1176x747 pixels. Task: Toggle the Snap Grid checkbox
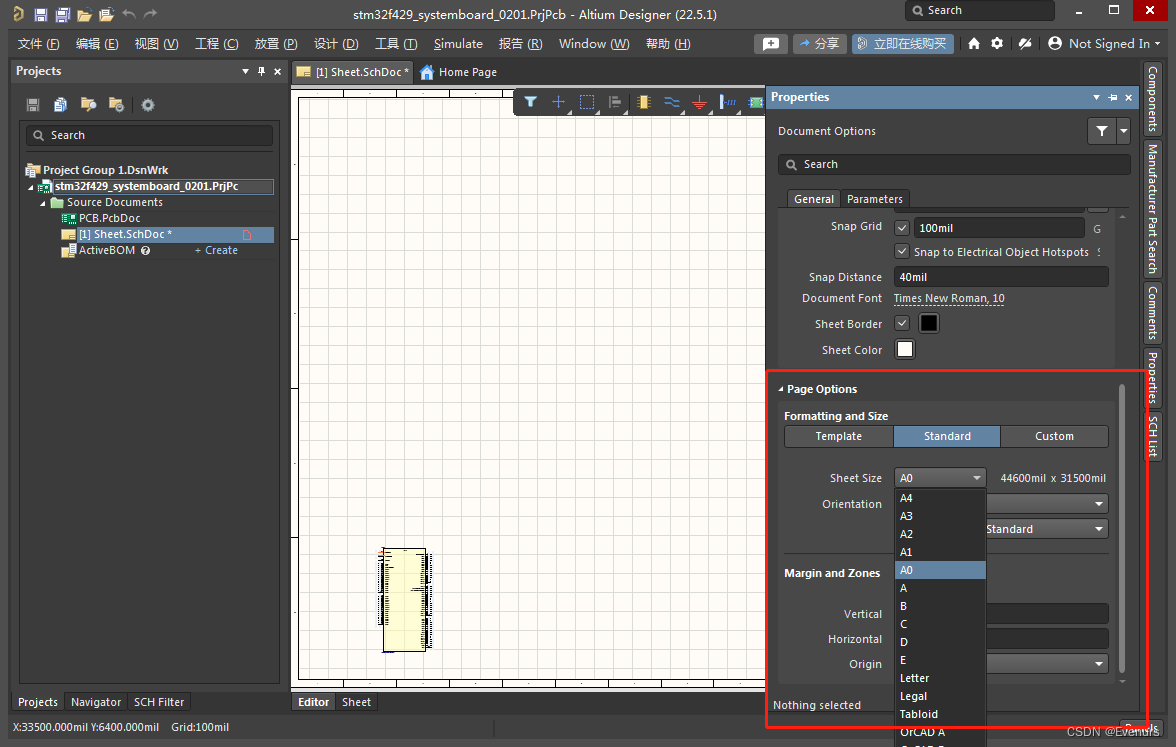tap(902, 228)
